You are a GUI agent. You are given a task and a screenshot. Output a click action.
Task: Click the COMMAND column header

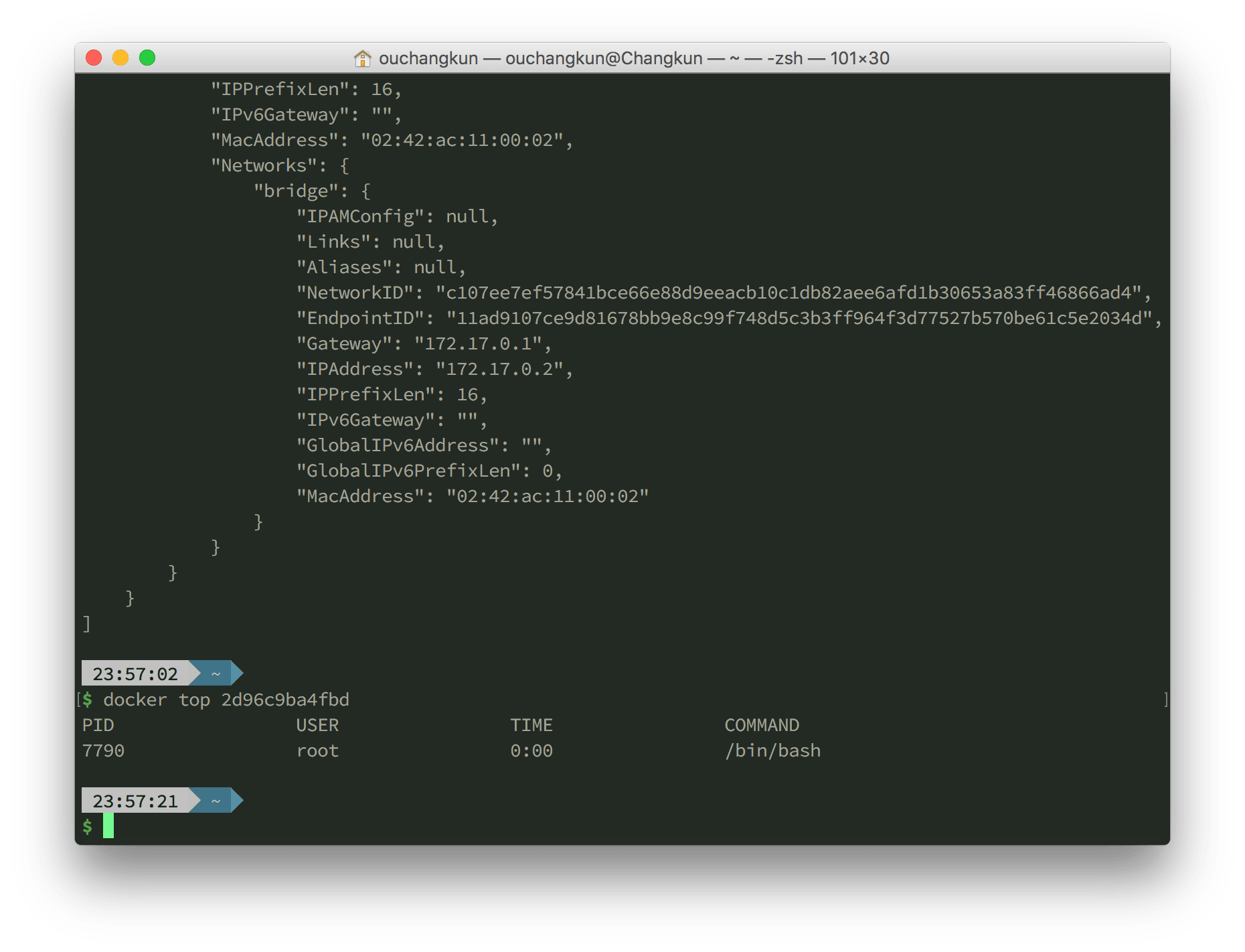pos(762,725)
